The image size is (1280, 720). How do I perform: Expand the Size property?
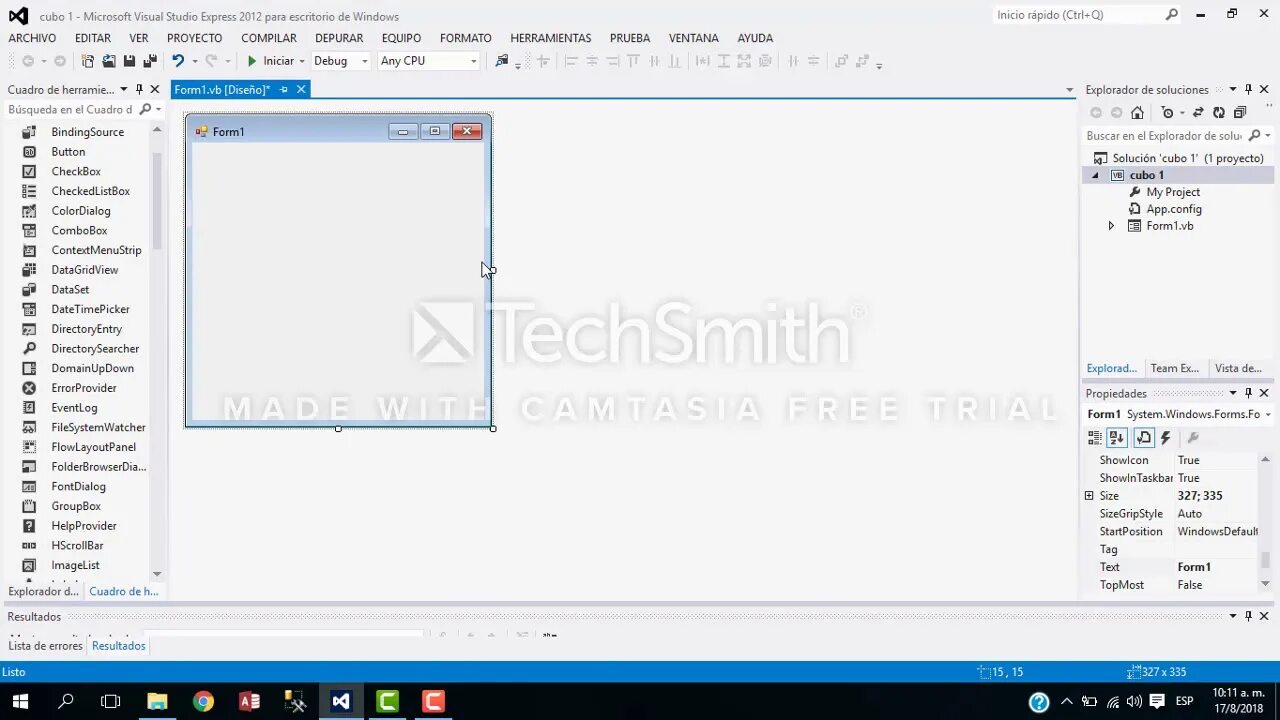[x=1089, y=496]
